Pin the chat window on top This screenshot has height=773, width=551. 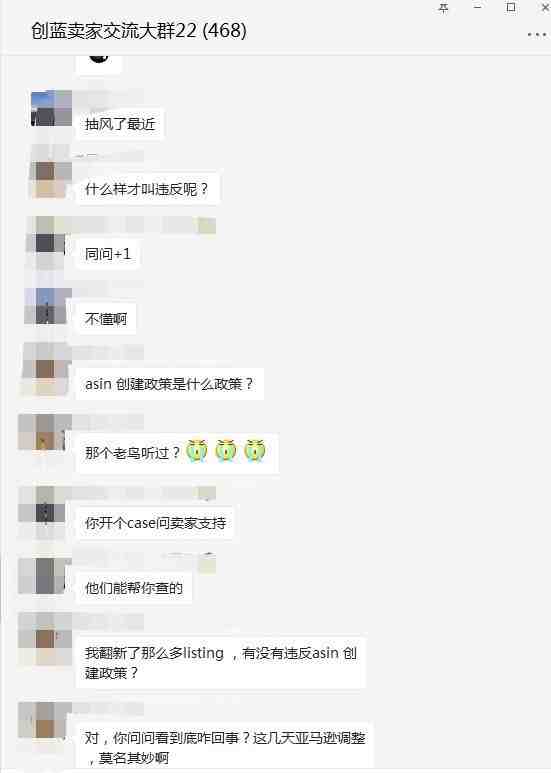coord(444,8)
